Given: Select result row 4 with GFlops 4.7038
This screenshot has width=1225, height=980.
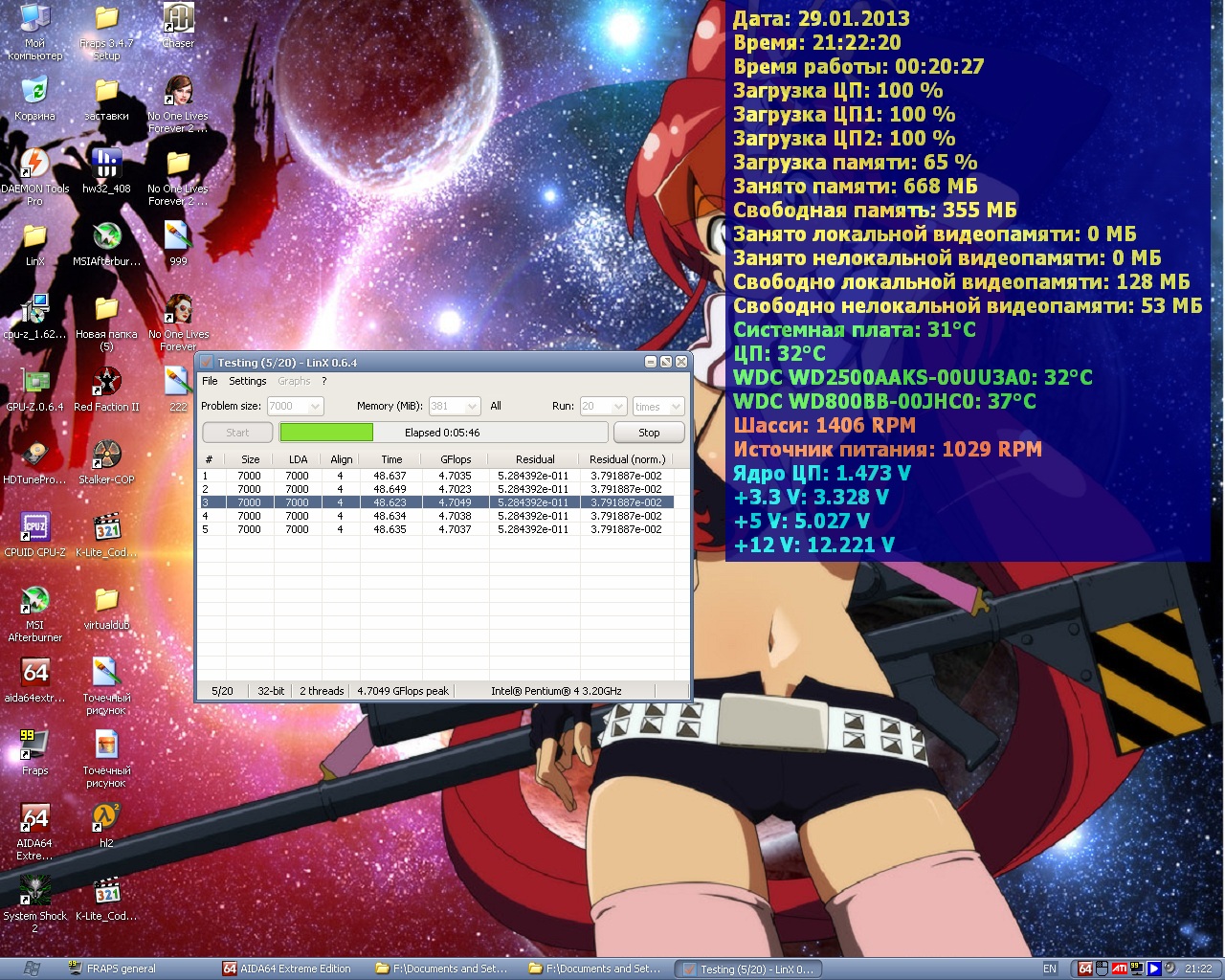Looking at the screenshot, I should point(435,516).
